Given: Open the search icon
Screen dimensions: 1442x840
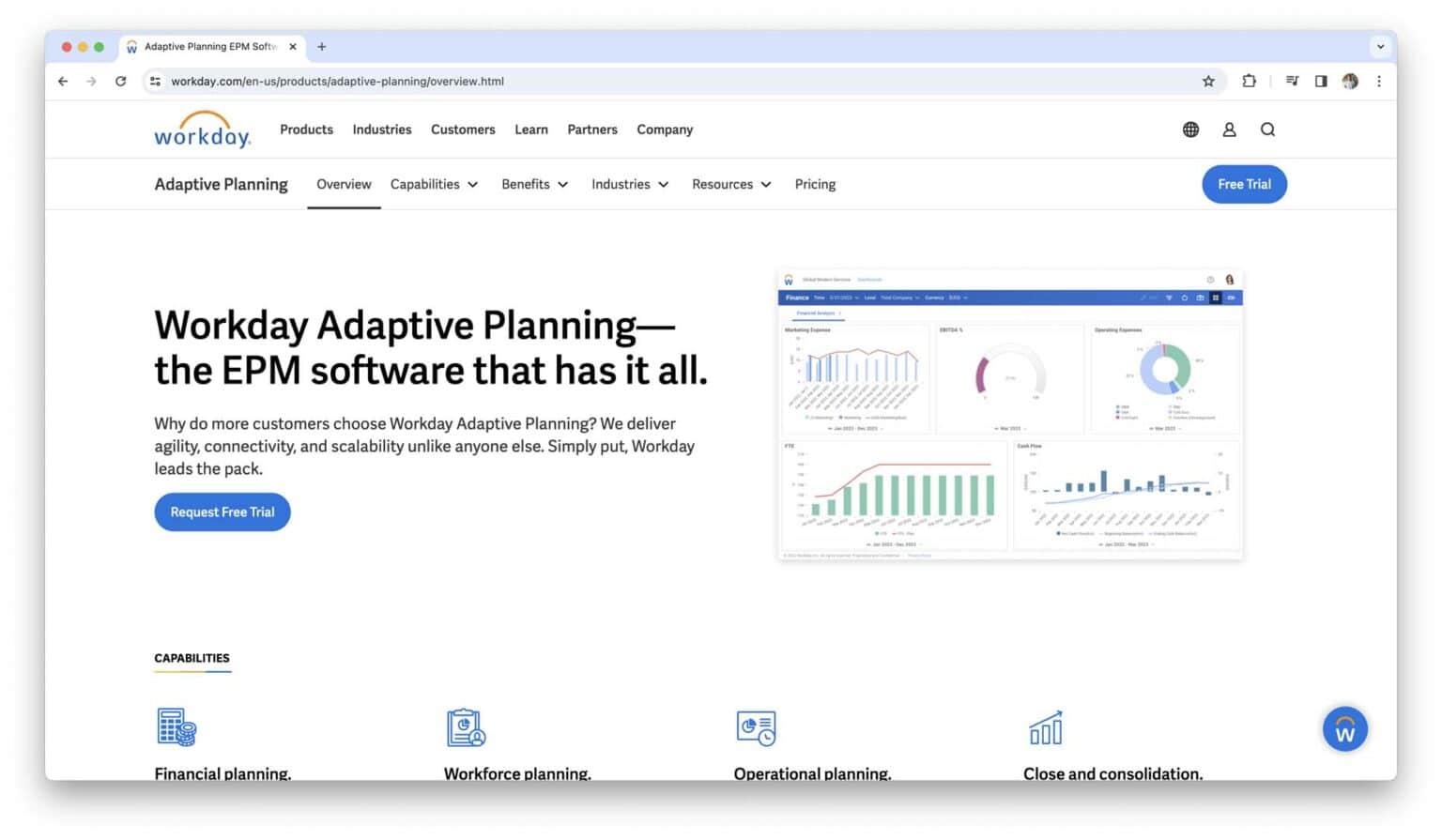Looking at the screenshot, I should [1267, 130].
